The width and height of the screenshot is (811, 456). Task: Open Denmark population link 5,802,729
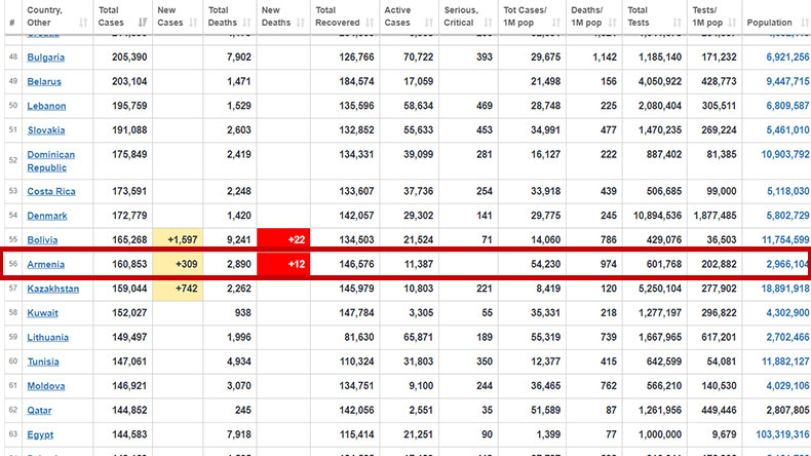pyautogui.click(x=788, y=215)
